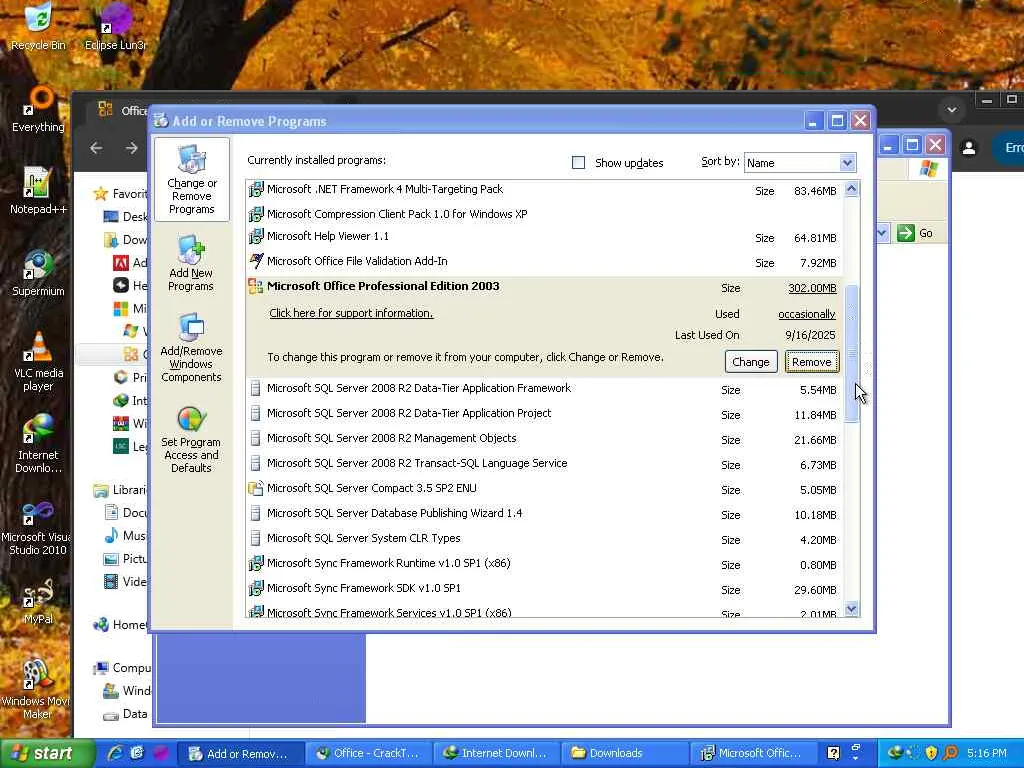This screenshot has height=768, width=1024.
Task: Launch VLC media player shortcut
Action: (x=38, y=361)
